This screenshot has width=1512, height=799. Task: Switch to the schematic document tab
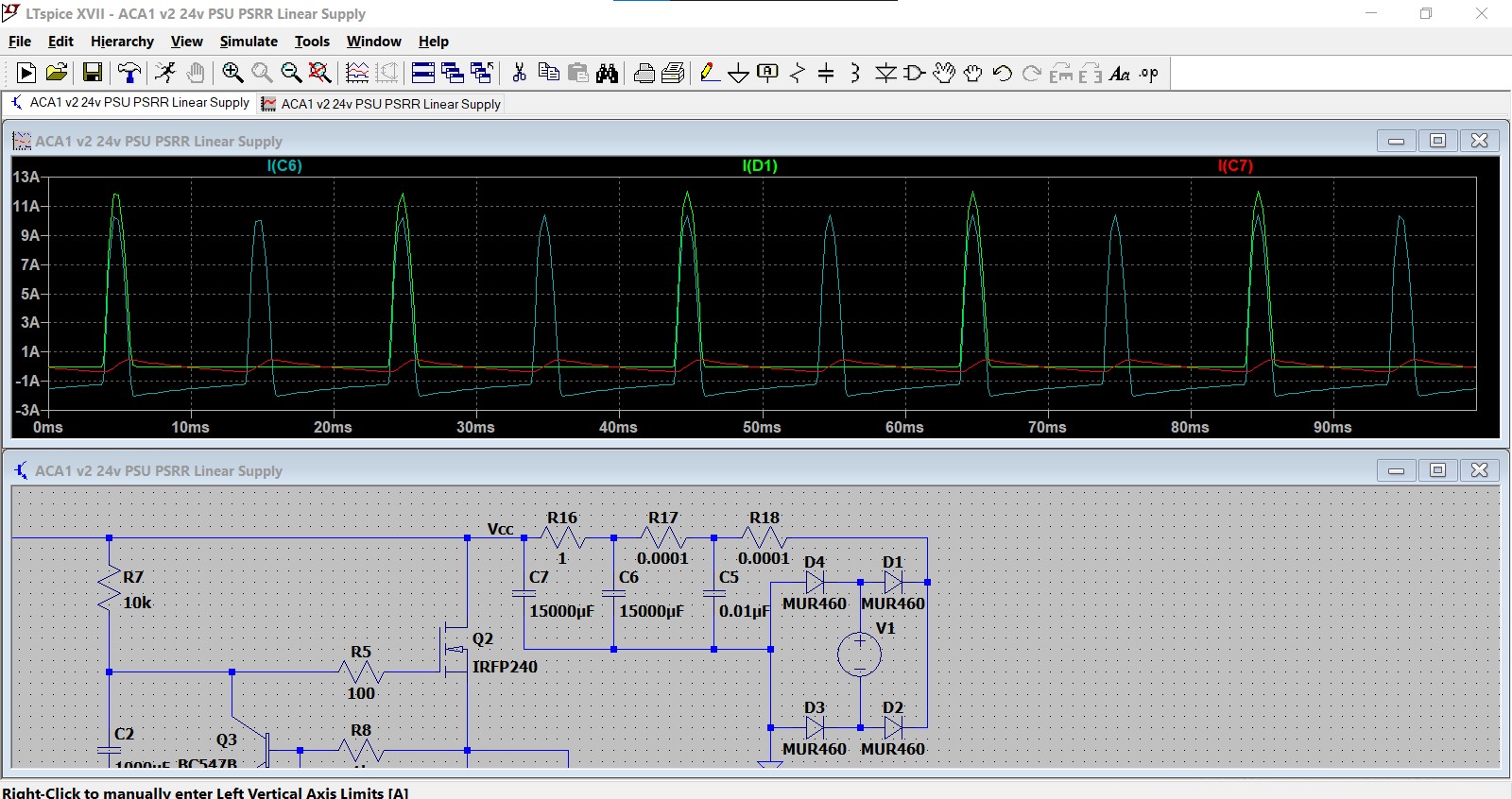(x=129, y=103)
